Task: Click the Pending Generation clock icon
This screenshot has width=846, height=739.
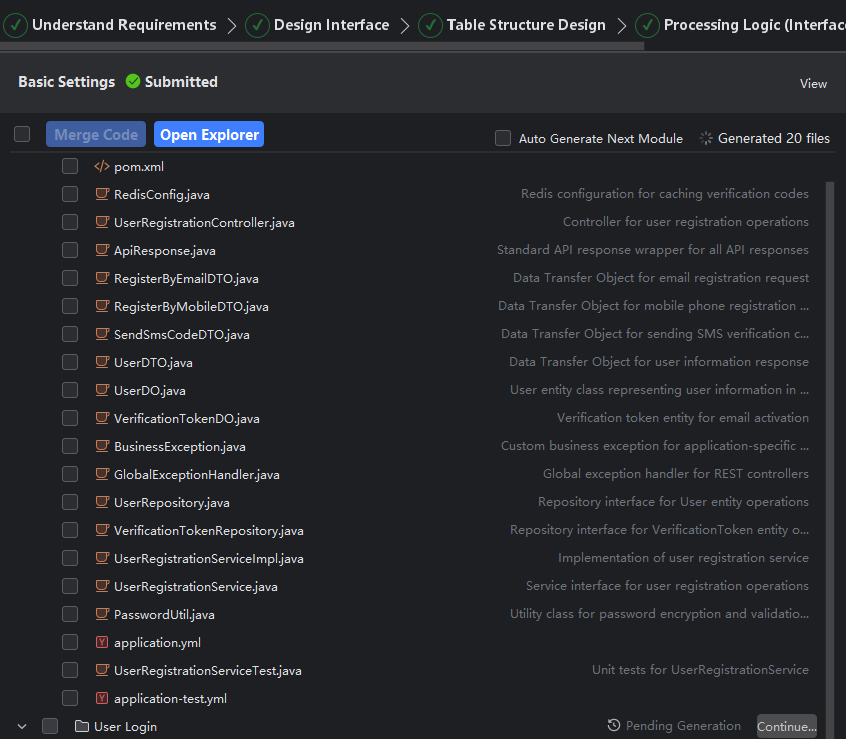Action: pos(614,726)
